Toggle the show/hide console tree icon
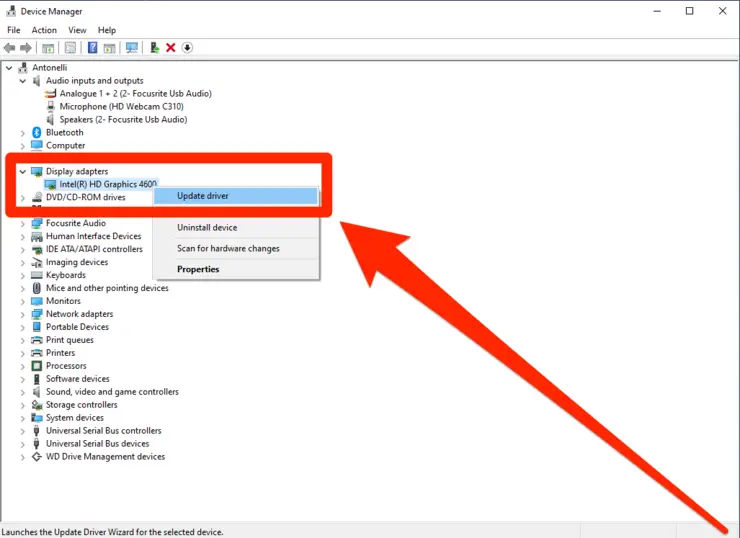The image size is (740, 538). [x=48, y=48]
